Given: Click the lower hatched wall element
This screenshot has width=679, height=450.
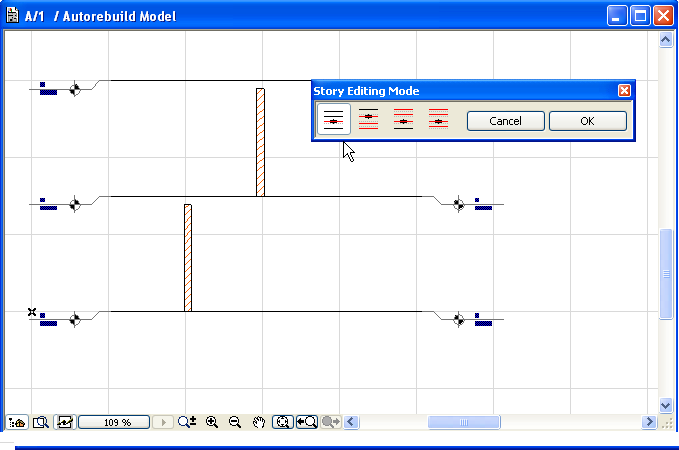Looking at the screenshot, I should click(188, 258).
